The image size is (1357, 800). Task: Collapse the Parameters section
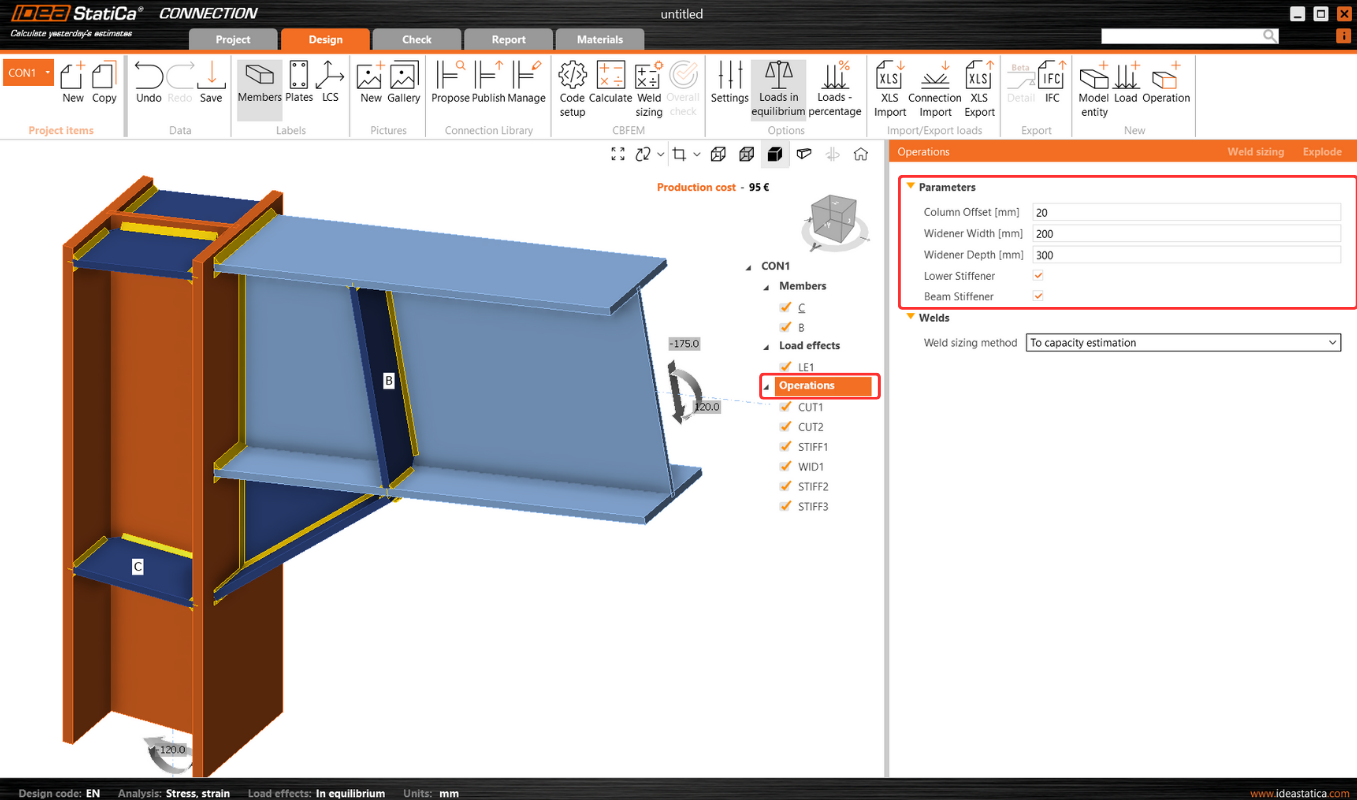pyautogui.click(x=910, y=187)
